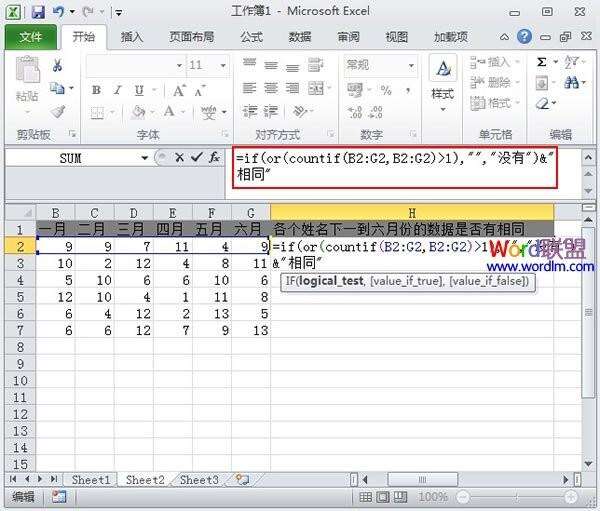Click the AutoSum sigma icon

click(541, 62)
